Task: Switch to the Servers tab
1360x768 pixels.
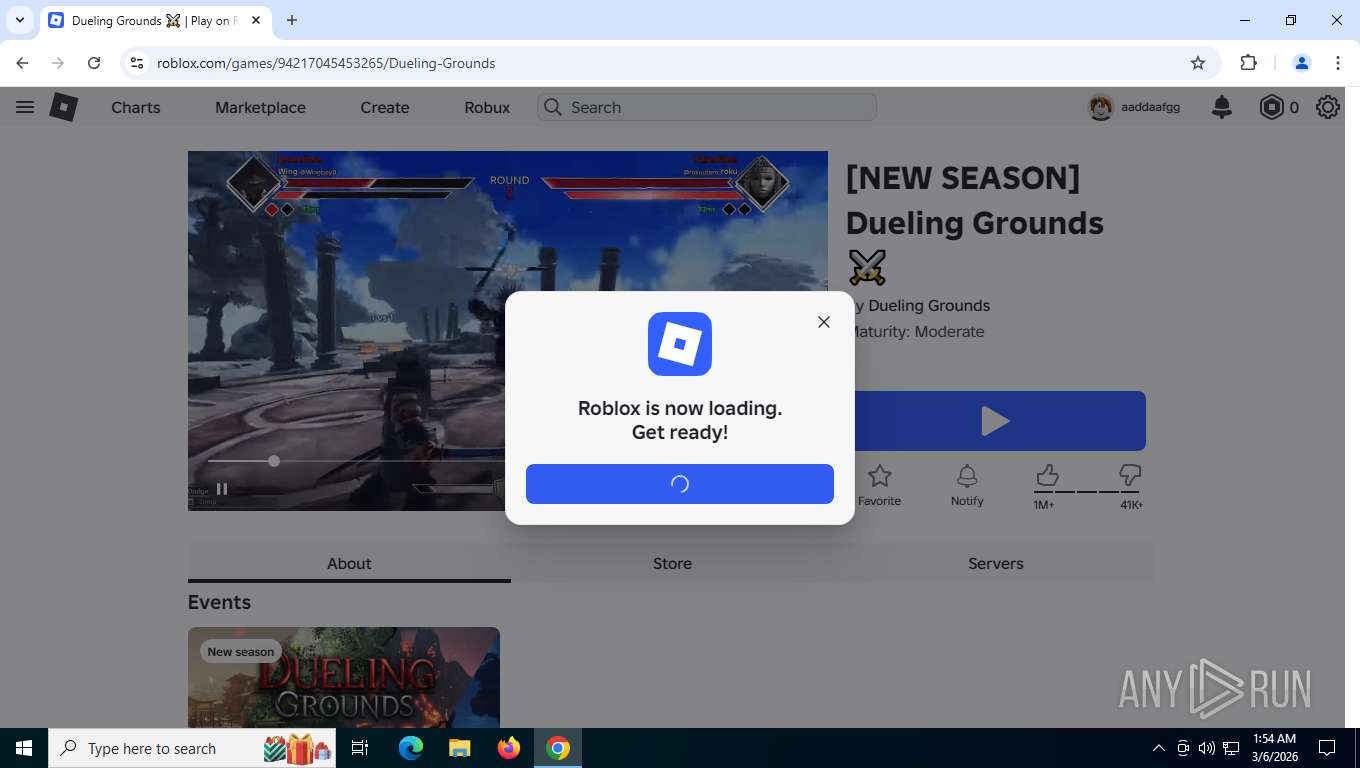Action: pos(996,563)
